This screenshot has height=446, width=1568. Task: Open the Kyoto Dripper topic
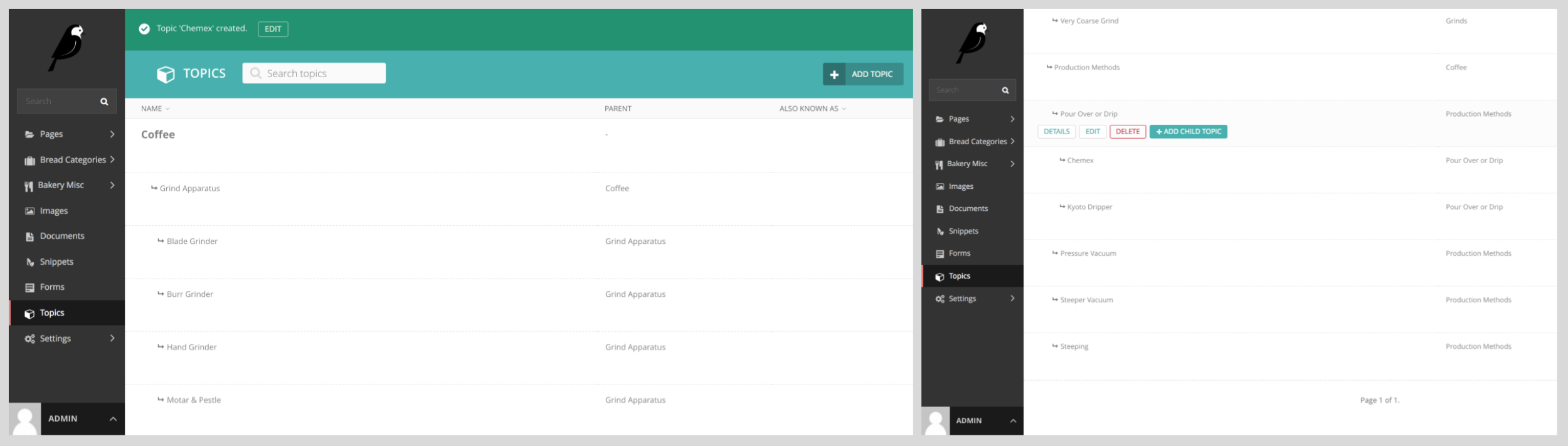(1089, 207)
